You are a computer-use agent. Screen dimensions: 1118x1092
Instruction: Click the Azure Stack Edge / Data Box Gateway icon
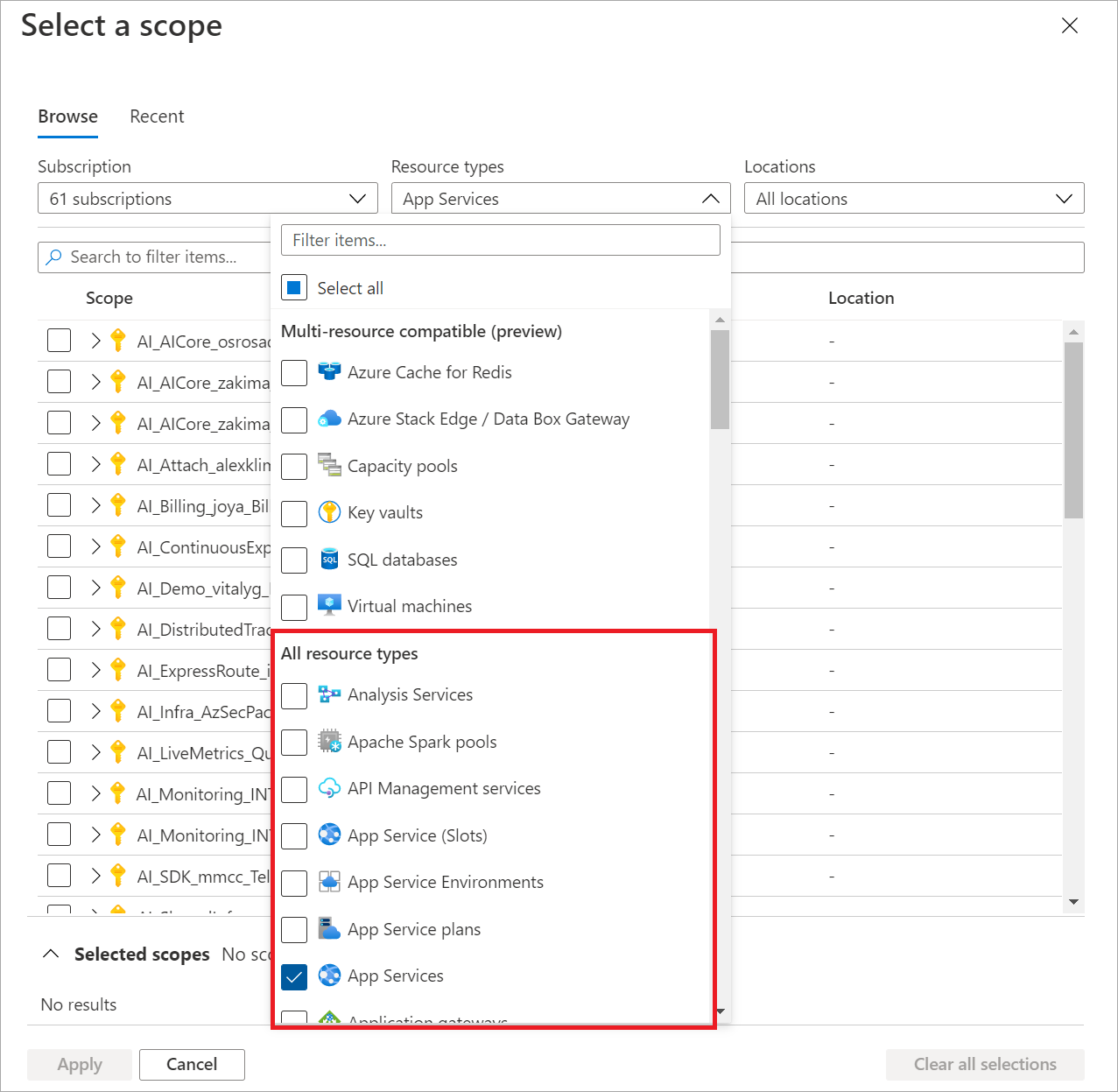click(x=330, y=419)
